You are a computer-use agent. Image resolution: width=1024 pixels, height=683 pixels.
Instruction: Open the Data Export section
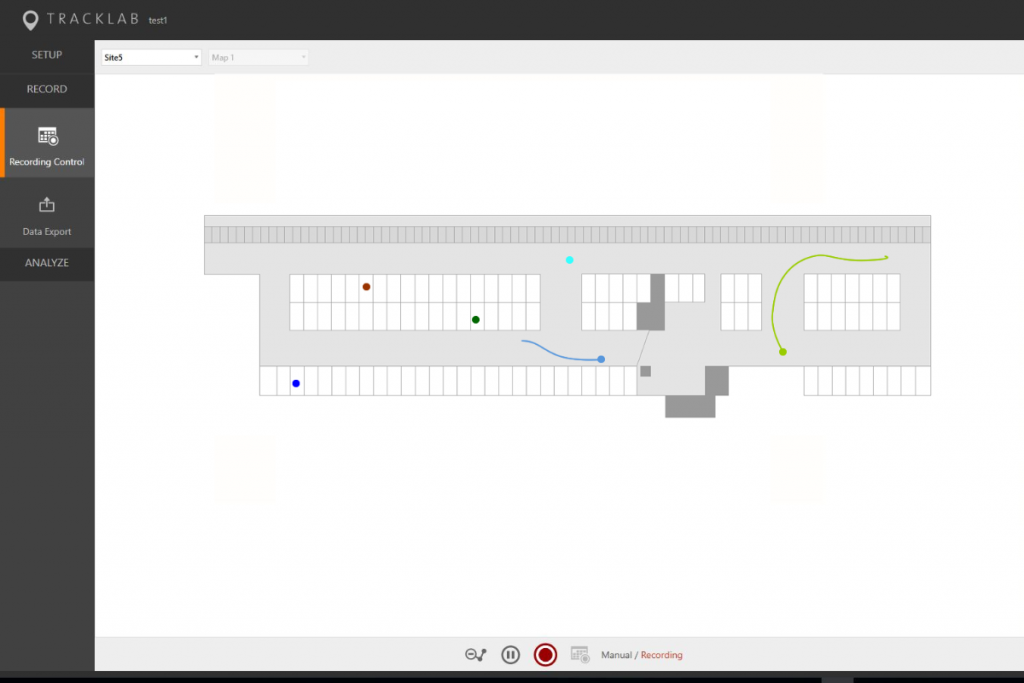click(x=47, y=213)
